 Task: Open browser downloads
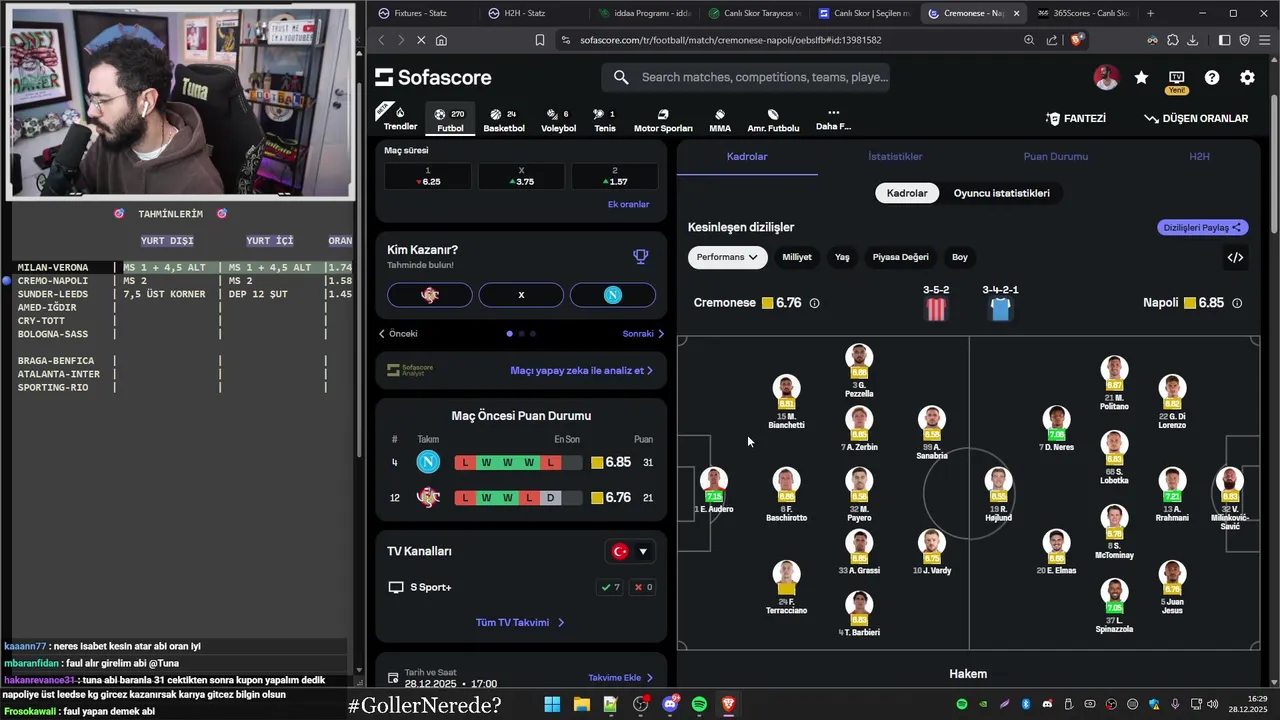[1192, 40]
